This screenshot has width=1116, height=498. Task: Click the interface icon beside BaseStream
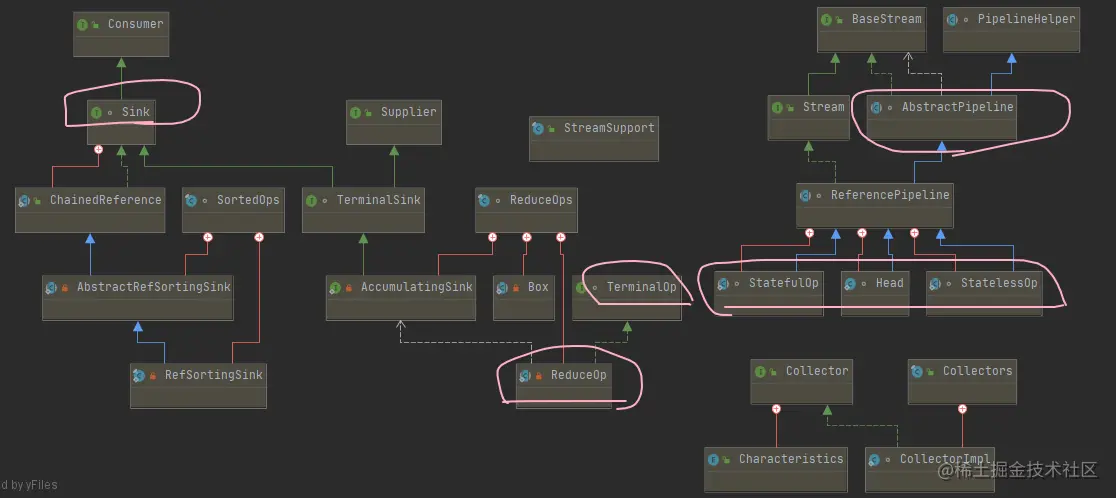tap(826, 20)
